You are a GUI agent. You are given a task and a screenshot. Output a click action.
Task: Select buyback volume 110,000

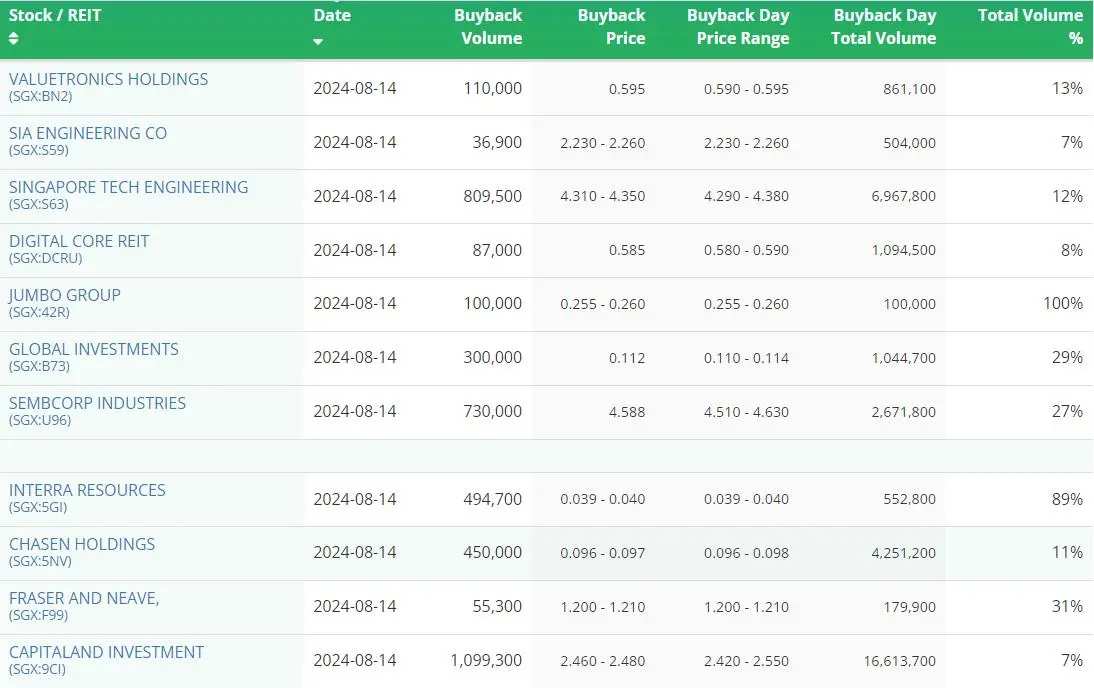coord(493,89)
